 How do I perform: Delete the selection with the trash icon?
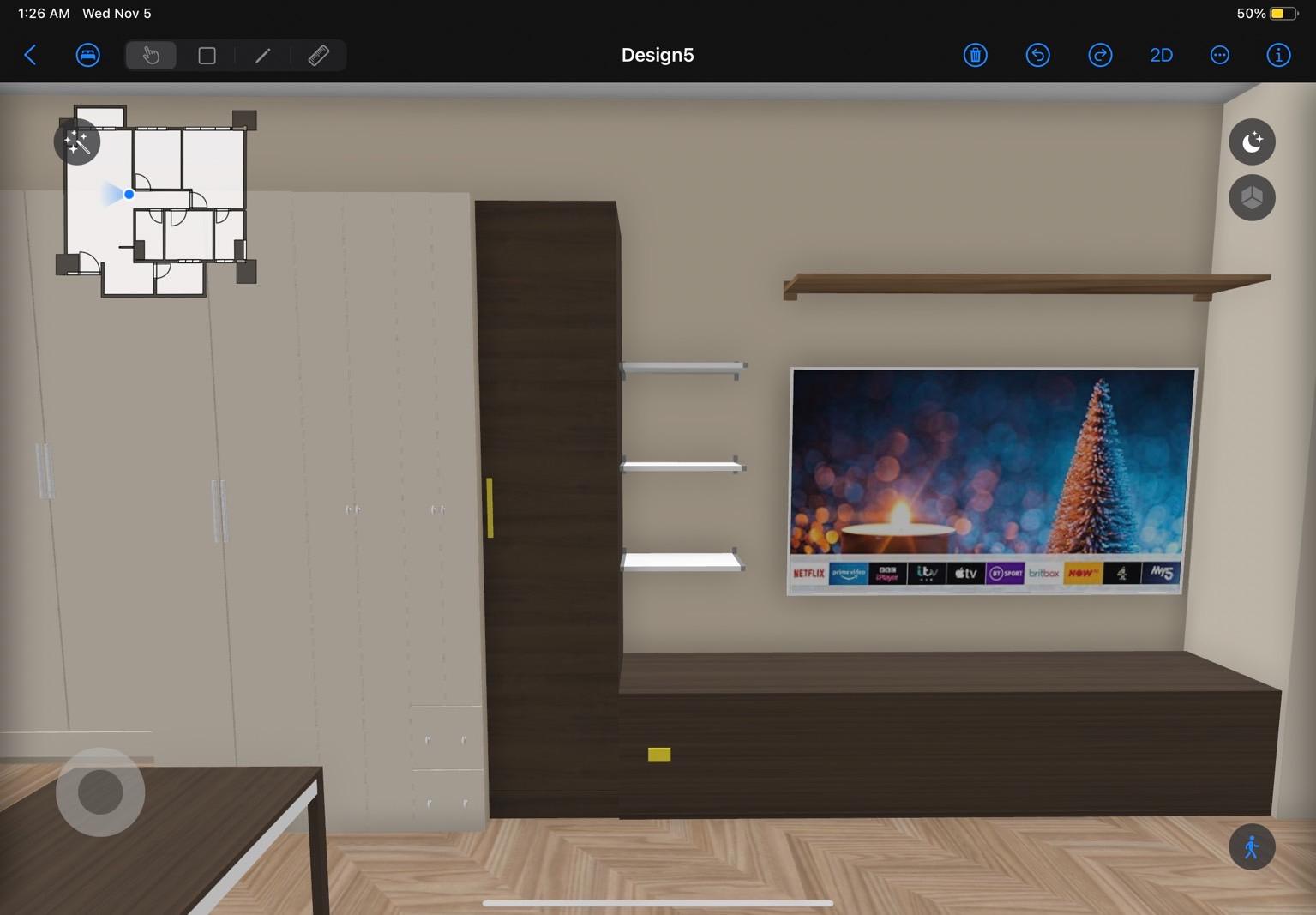975,56
